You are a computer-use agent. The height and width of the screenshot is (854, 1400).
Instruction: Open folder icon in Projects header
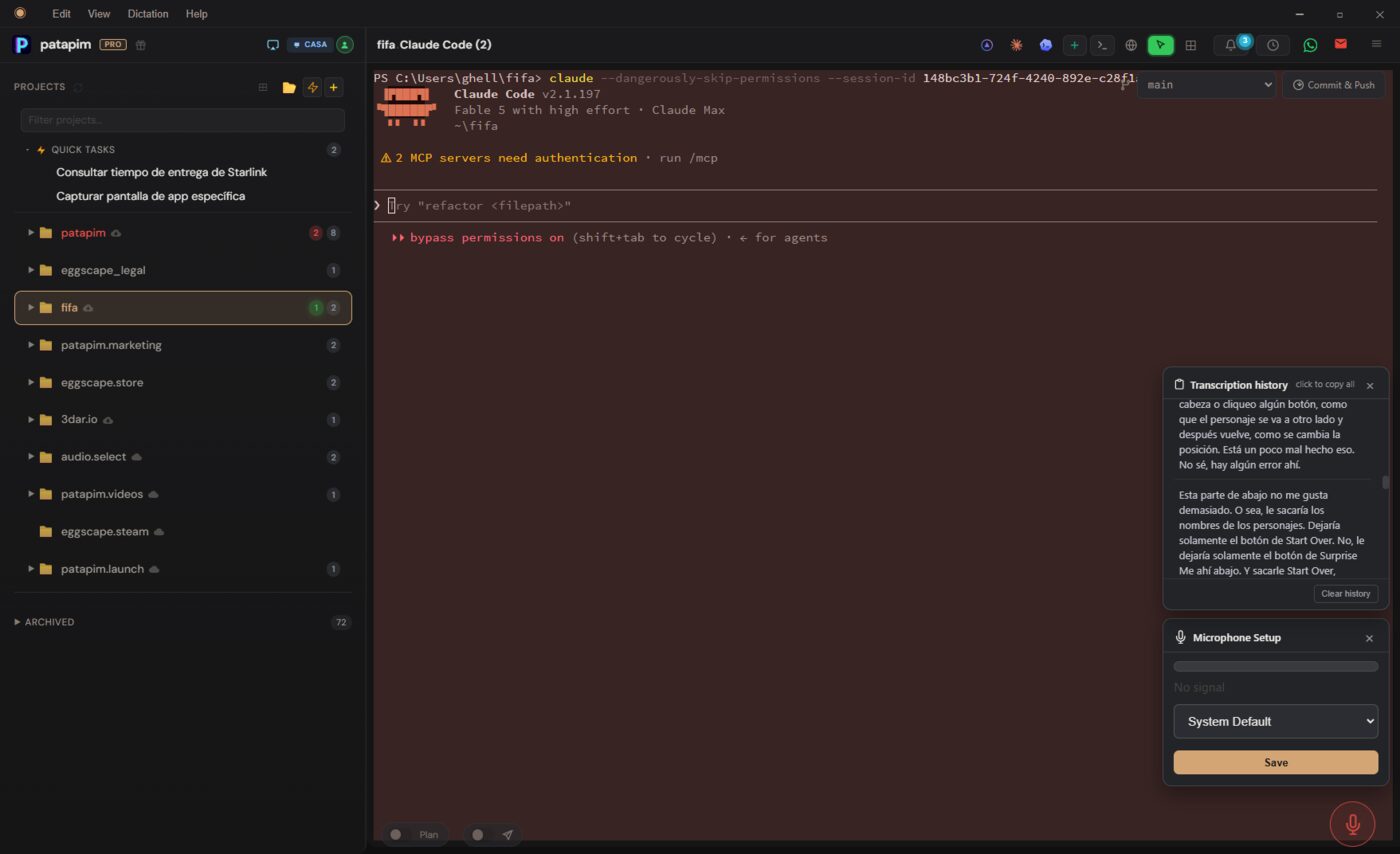[x=289, y=87]
